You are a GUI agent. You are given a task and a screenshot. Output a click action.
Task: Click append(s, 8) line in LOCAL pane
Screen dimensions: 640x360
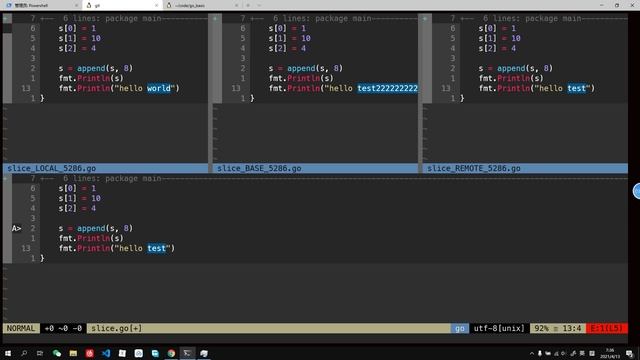click(x=96, y=68)
